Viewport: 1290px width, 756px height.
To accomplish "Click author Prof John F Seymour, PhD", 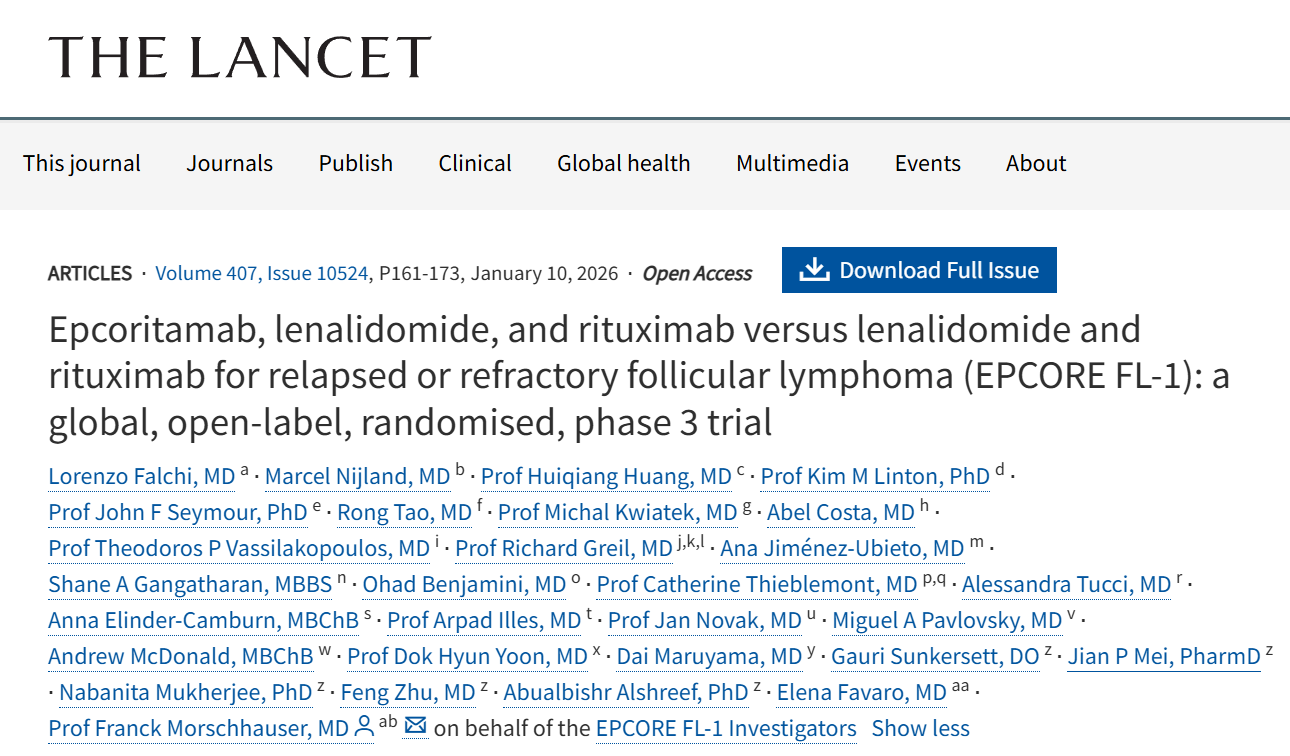I will click(x=177, y=512).
